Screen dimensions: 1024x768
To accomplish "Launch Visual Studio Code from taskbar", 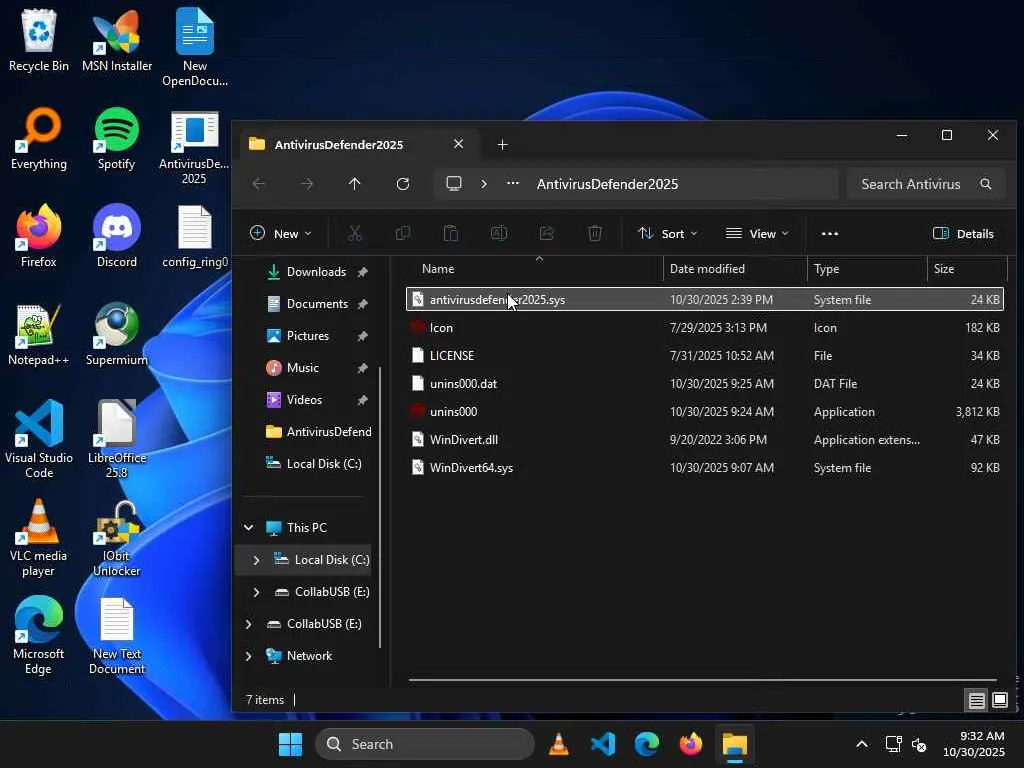I will 603,744.
